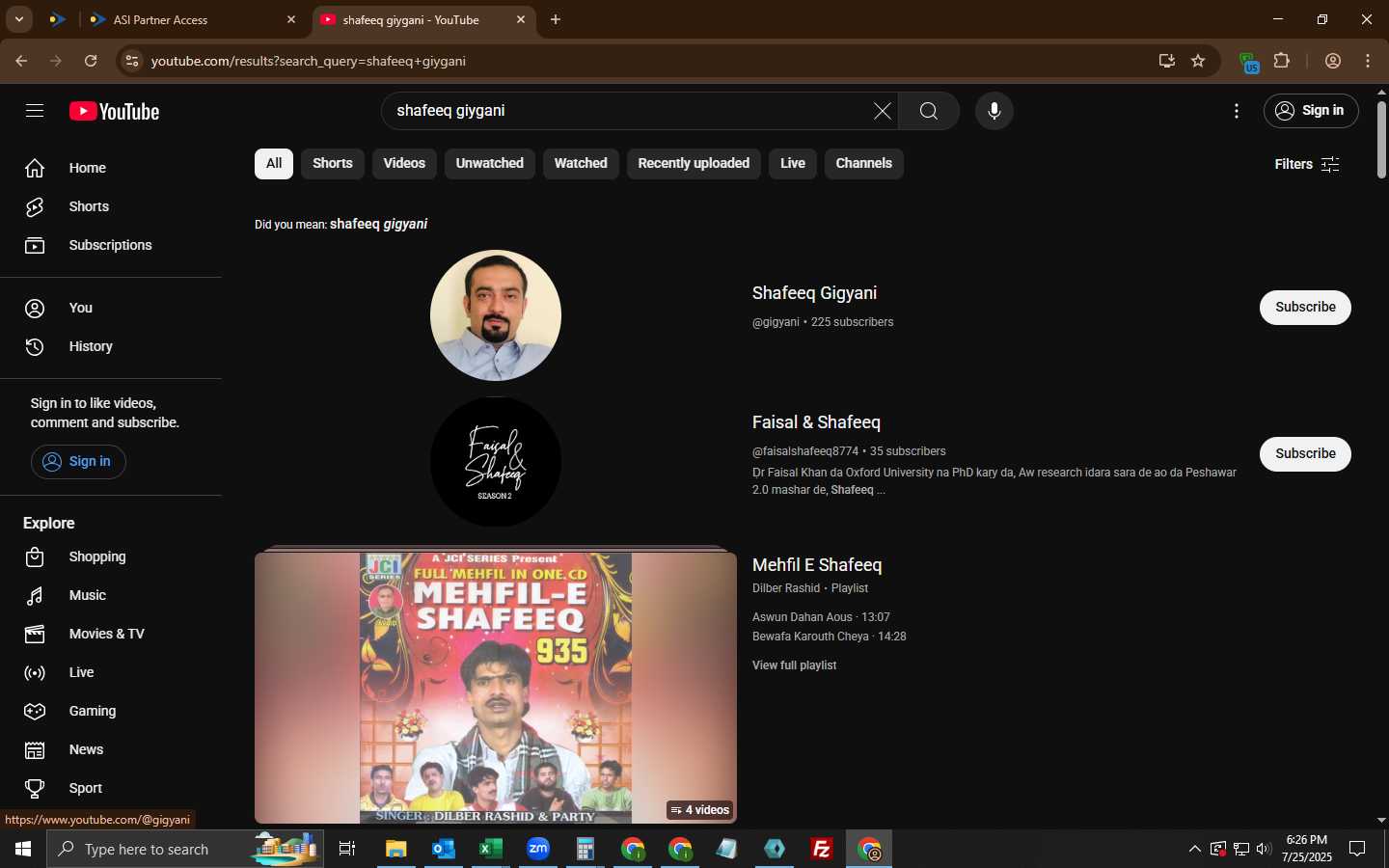Select the Unwatched filter chip
Viewport: 1389px width, 868px height.
[x=490, y=164]
